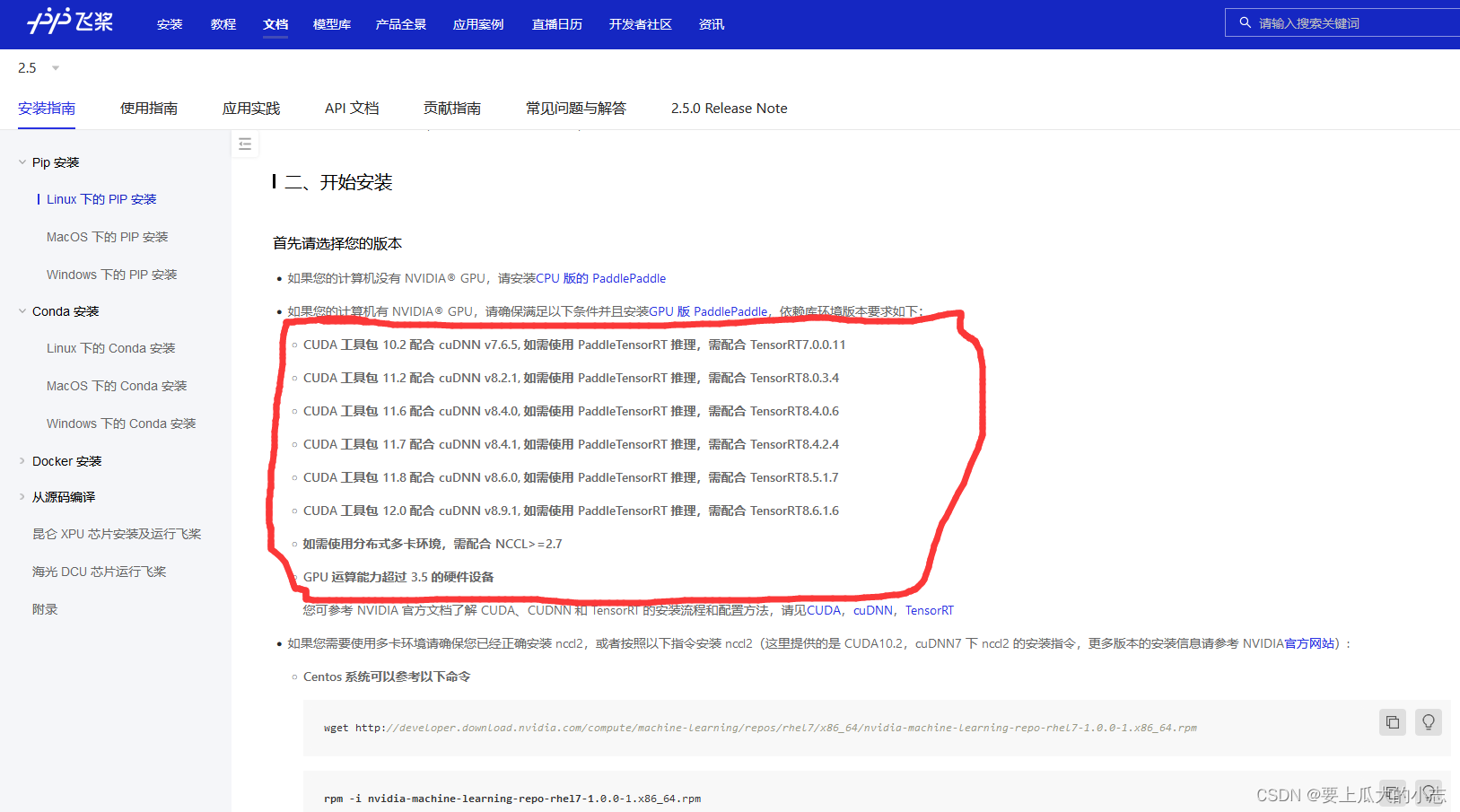
Task: Open 模型库 in the top navigation
Action: (332, 24)
